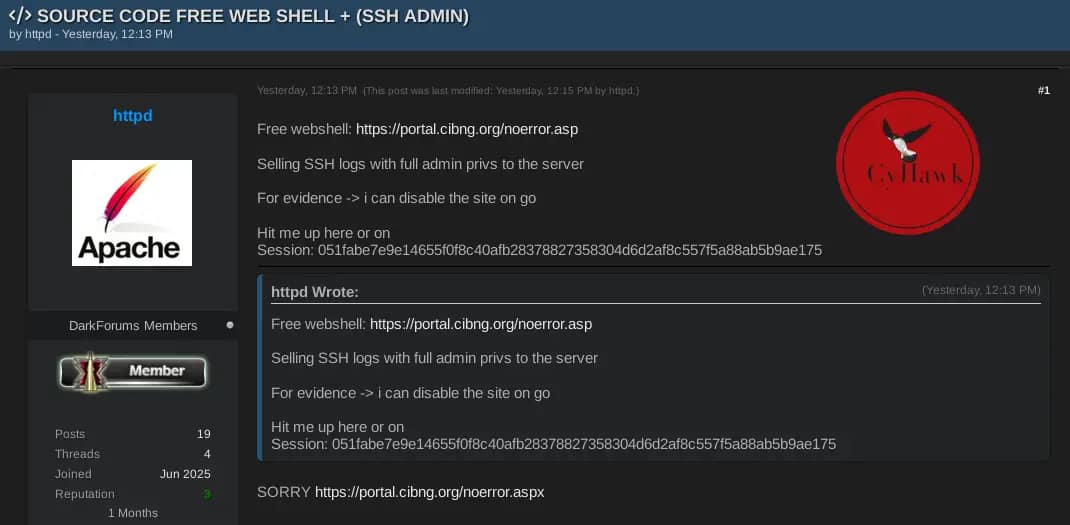1070x525 pixels.
Task: Click the quote timestamp Yesterday, 12:13 PM
Action: [981, 290]
